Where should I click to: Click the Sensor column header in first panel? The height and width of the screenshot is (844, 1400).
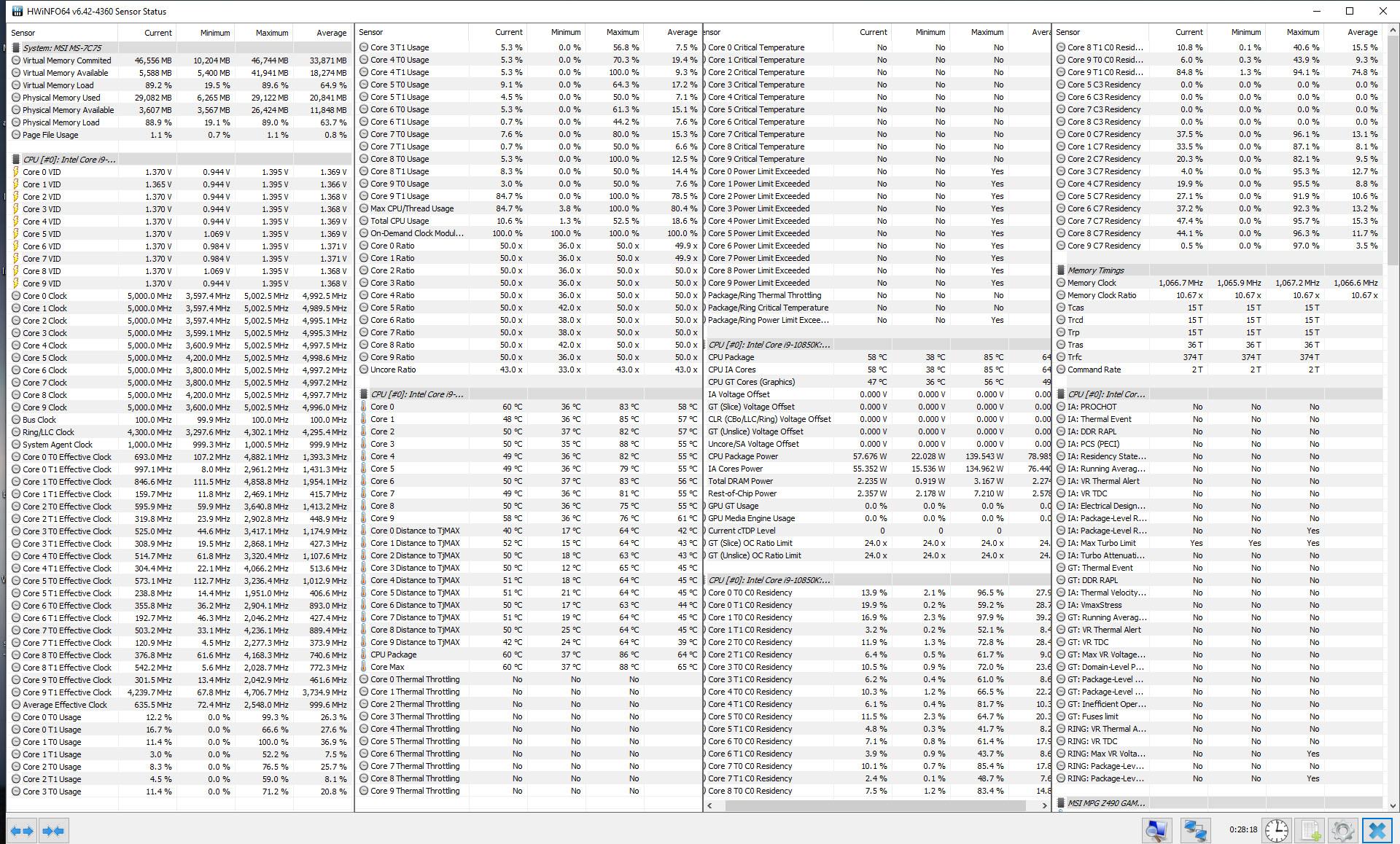click(62, 33)
